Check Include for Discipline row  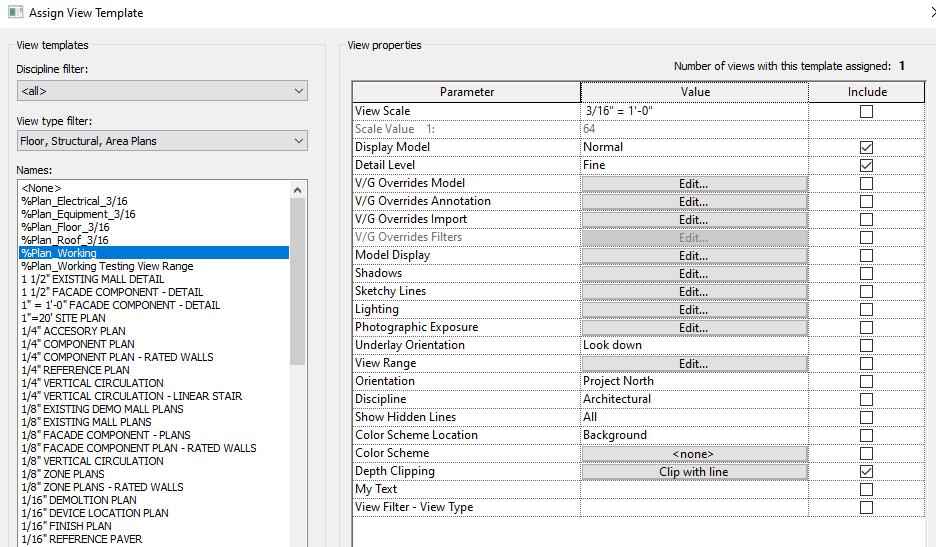[866, 399]
